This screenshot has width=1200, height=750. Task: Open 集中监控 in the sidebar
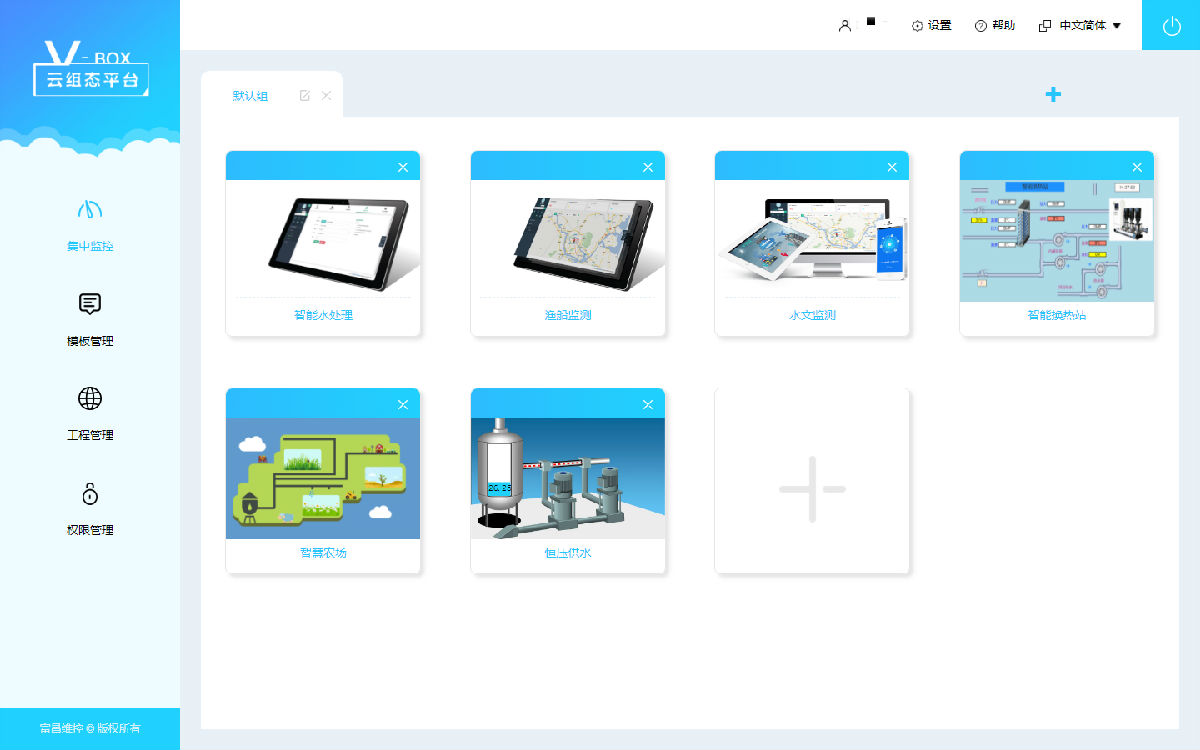(90, 224)
